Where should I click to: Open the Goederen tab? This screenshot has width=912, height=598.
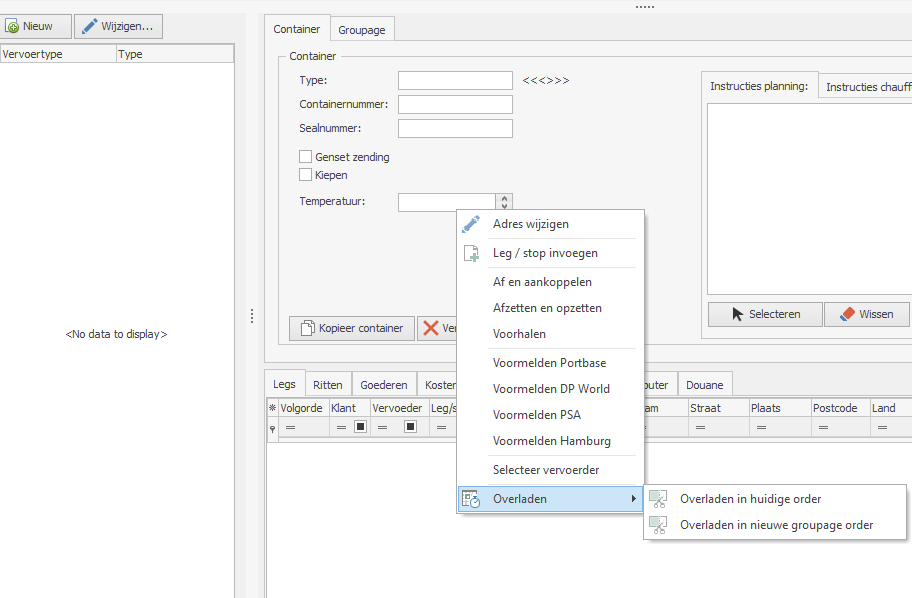(x=383, y=385)
